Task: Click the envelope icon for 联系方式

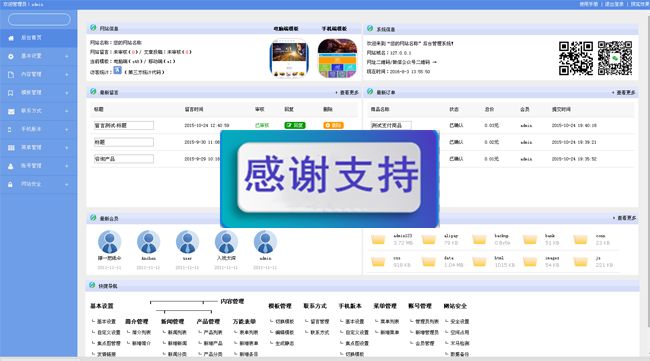Action: point(11,111)
